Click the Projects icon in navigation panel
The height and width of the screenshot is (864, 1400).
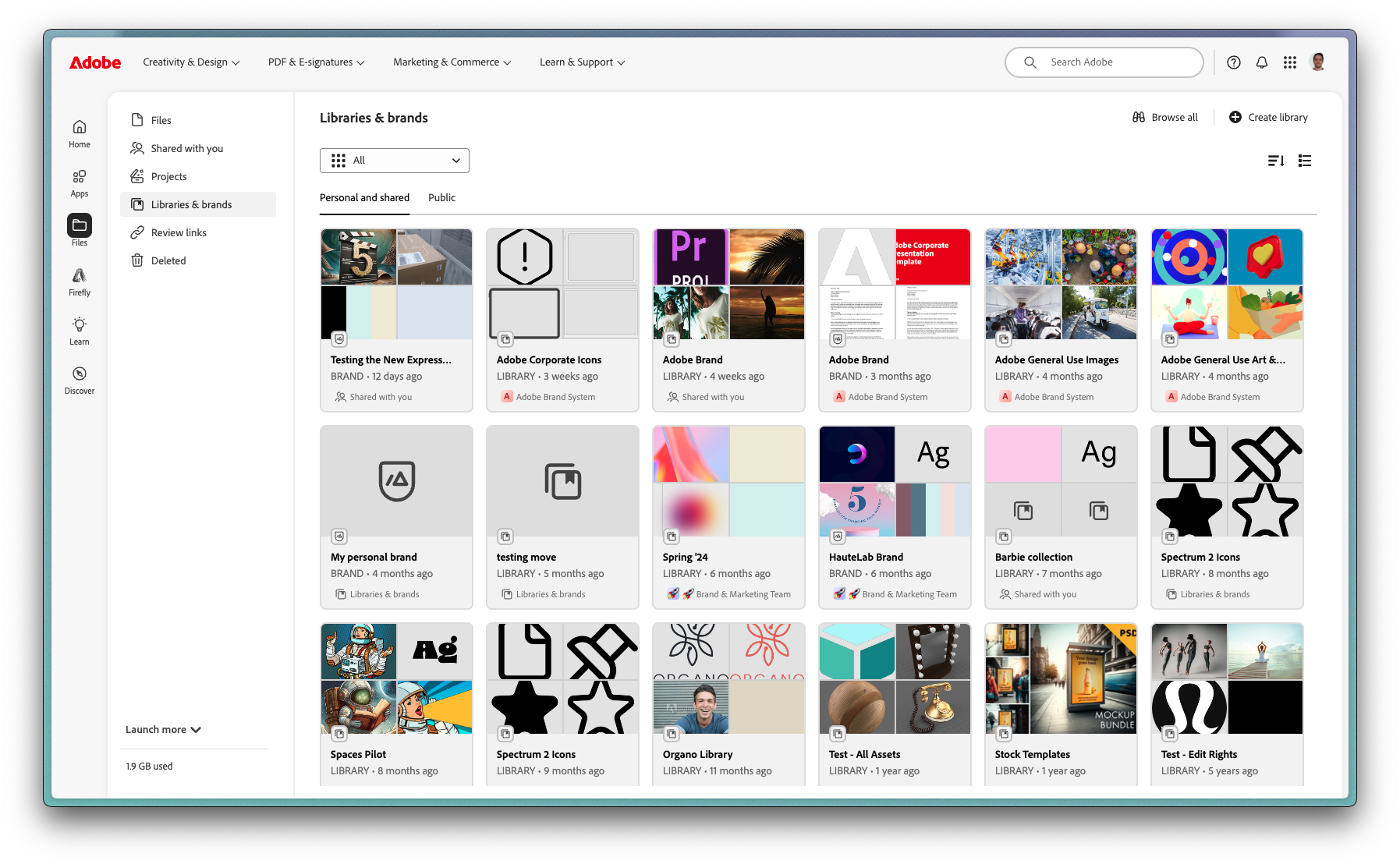click(x=137, y=176)
